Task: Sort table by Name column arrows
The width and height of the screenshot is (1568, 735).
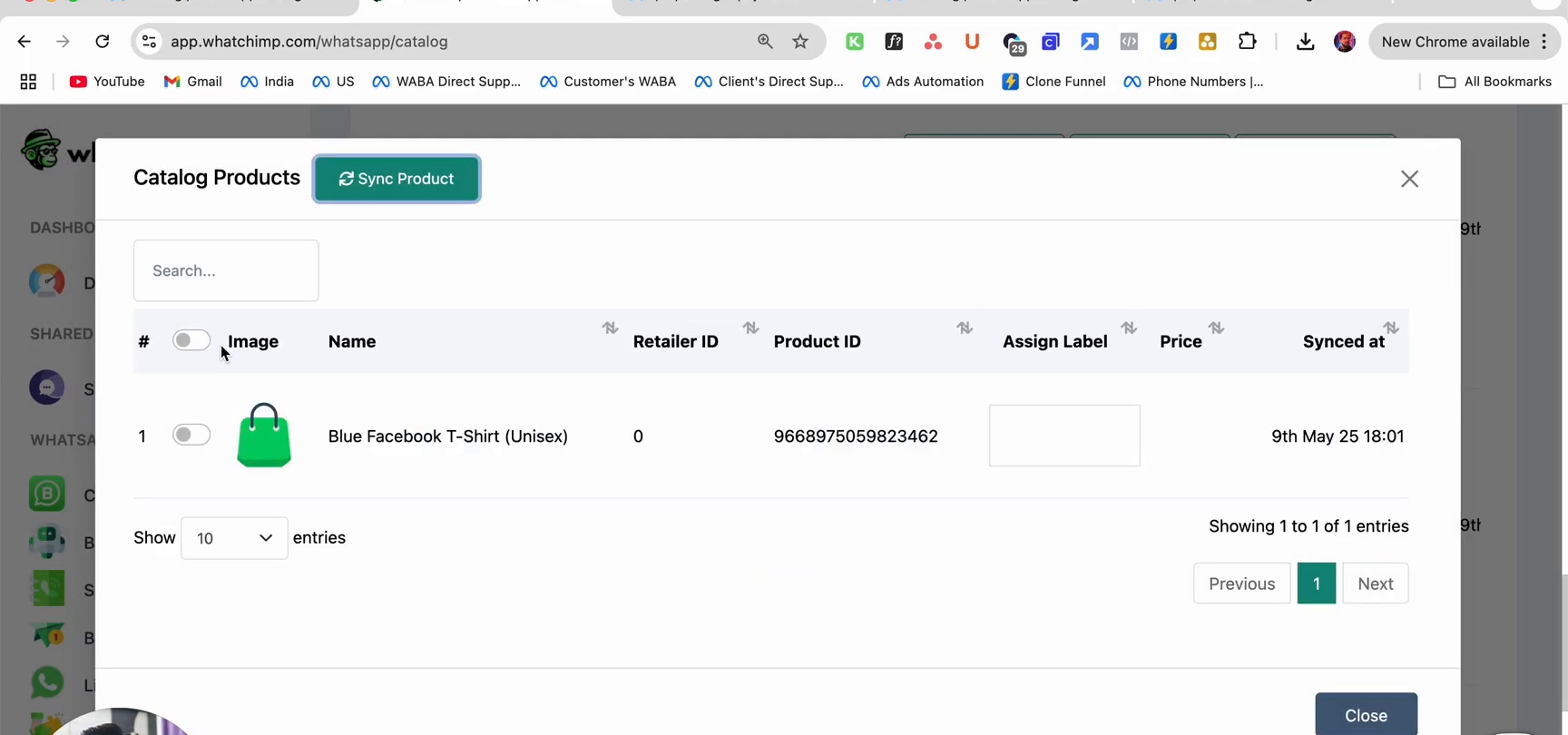Action: [611, 328]
